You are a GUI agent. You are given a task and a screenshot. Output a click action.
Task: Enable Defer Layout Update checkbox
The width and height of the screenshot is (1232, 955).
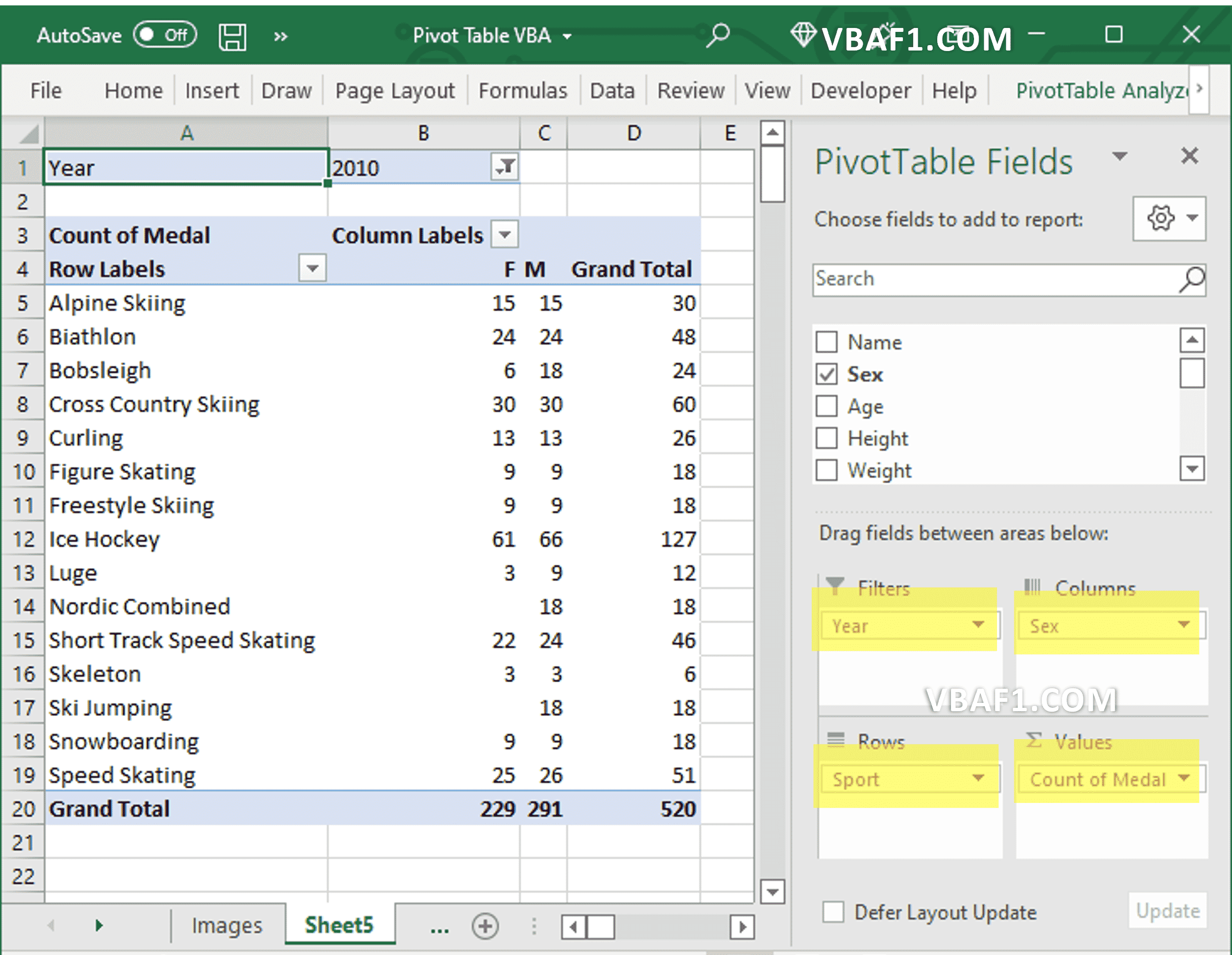[833, 911]
